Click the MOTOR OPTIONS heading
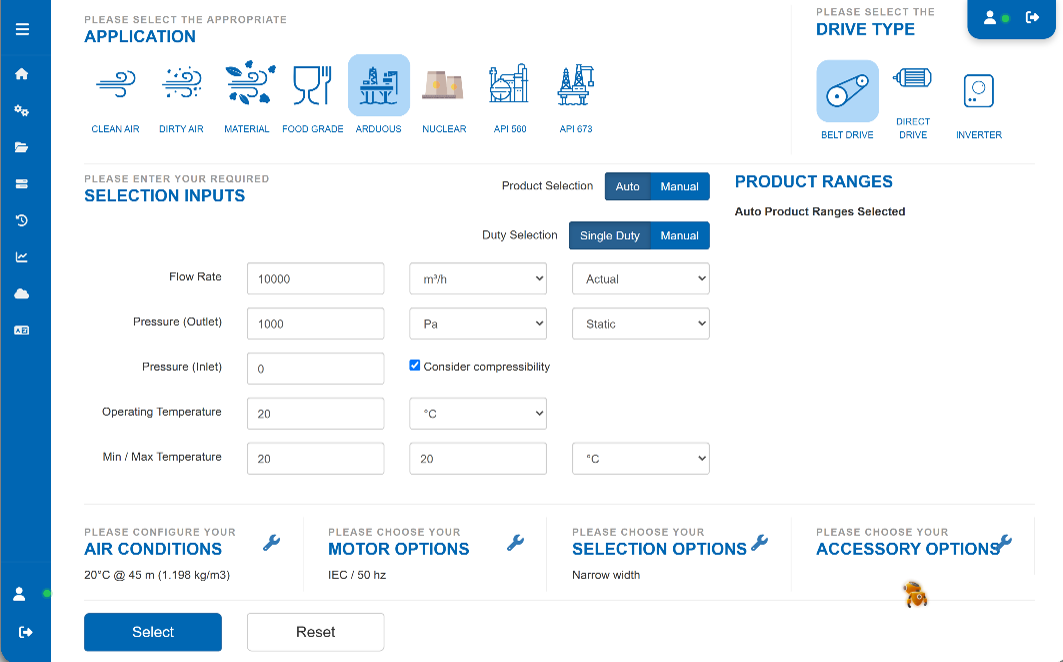This screenshot has height=662, width=1063. 399,549
